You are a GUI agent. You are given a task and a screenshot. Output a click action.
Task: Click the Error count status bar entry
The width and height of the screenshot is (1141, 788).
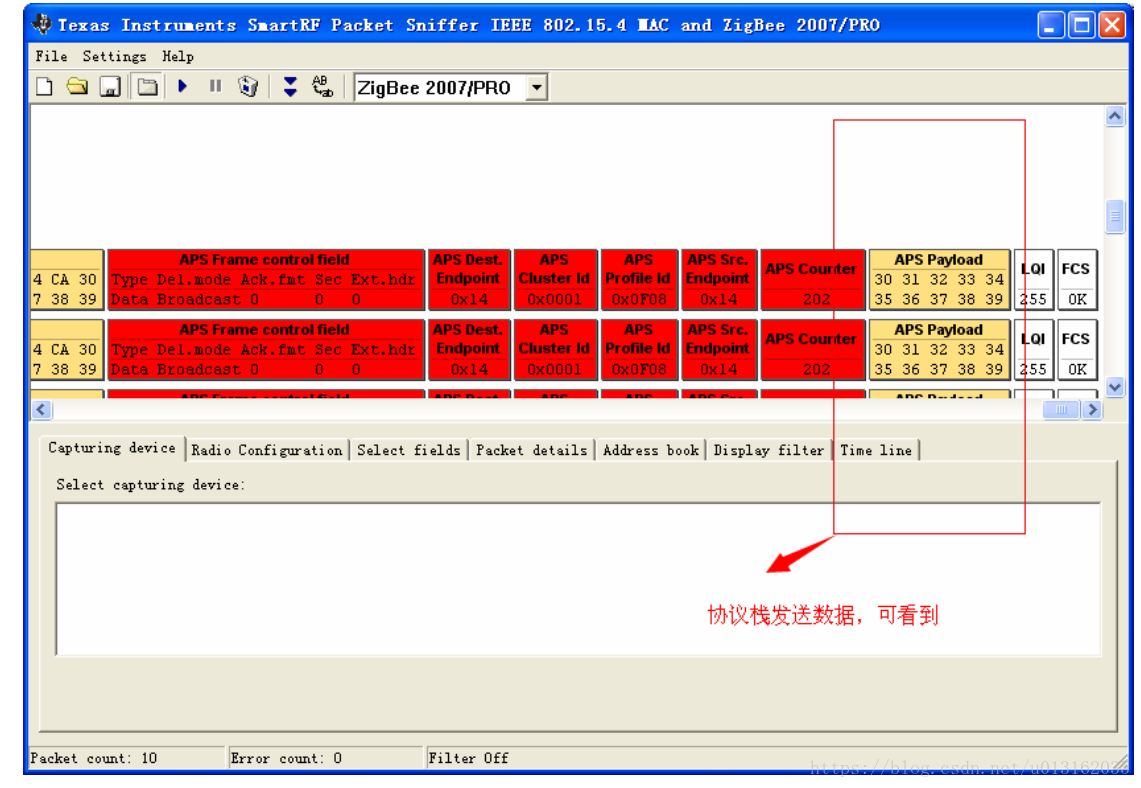click(325, 758)
